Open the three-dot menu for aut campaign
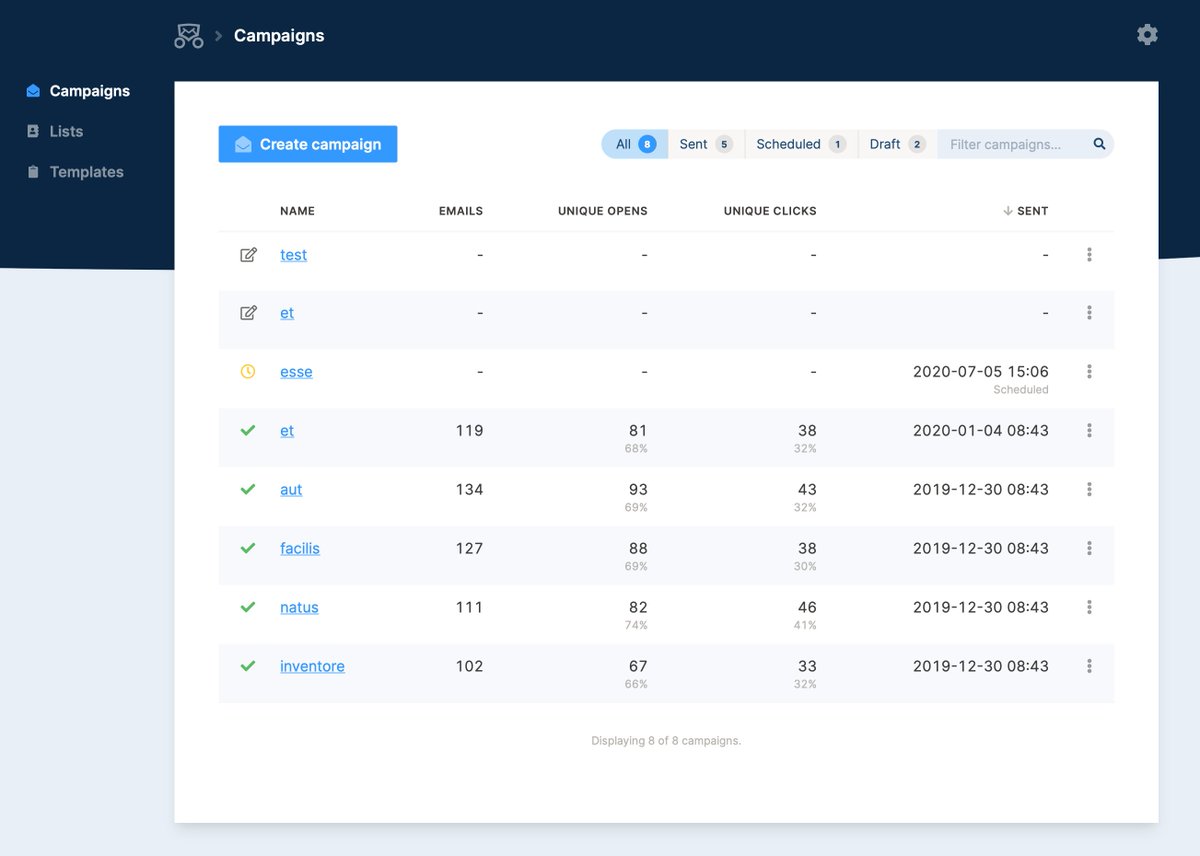Viewport: 1200px width, 856px height. [x=1089, y=490]
